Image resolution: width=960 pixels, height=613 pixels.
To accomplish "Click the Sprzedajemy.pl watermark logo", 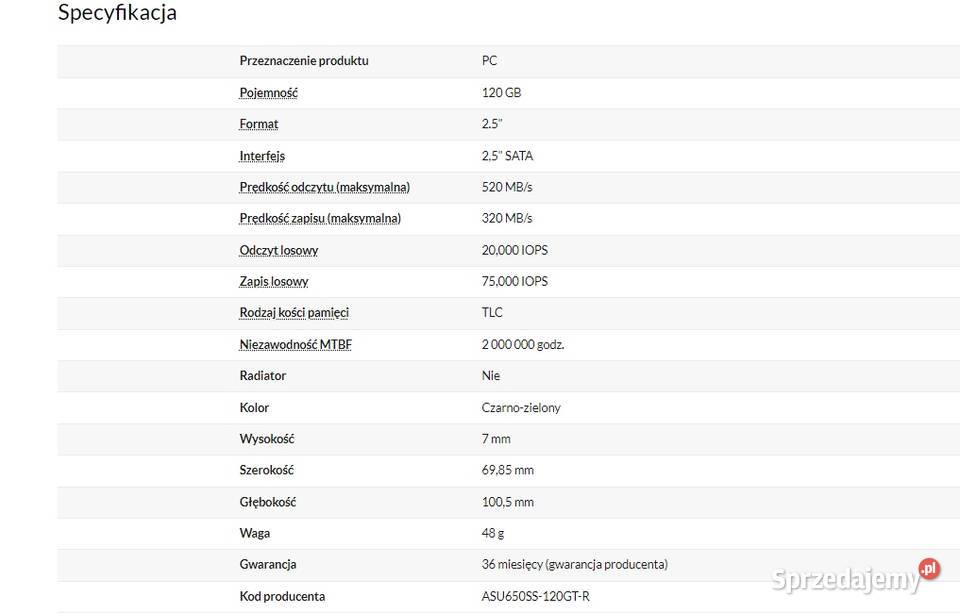I will pos(856,576).
